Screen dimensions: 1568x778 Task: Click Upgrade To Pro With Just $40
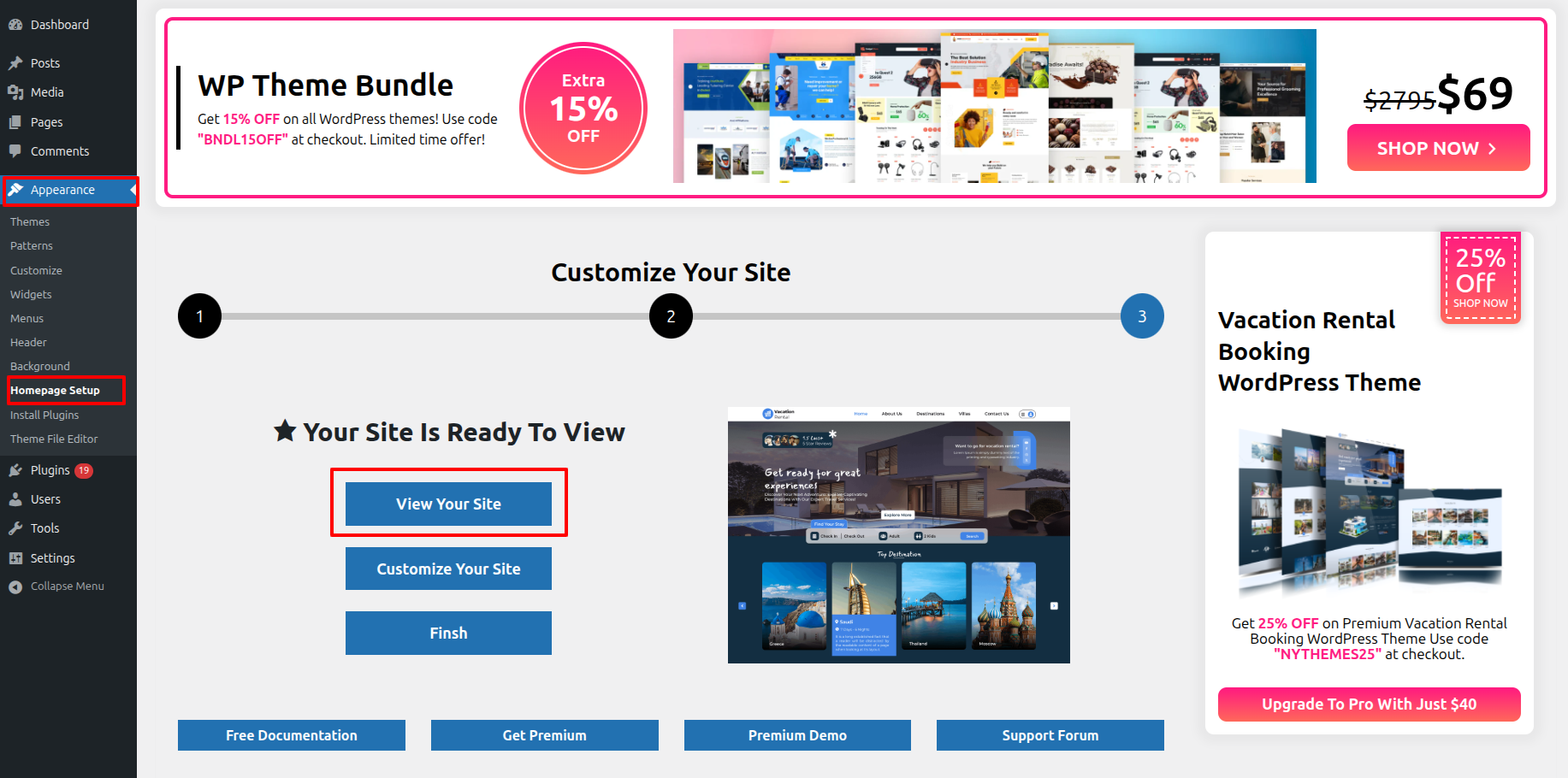pos(1369,704)
